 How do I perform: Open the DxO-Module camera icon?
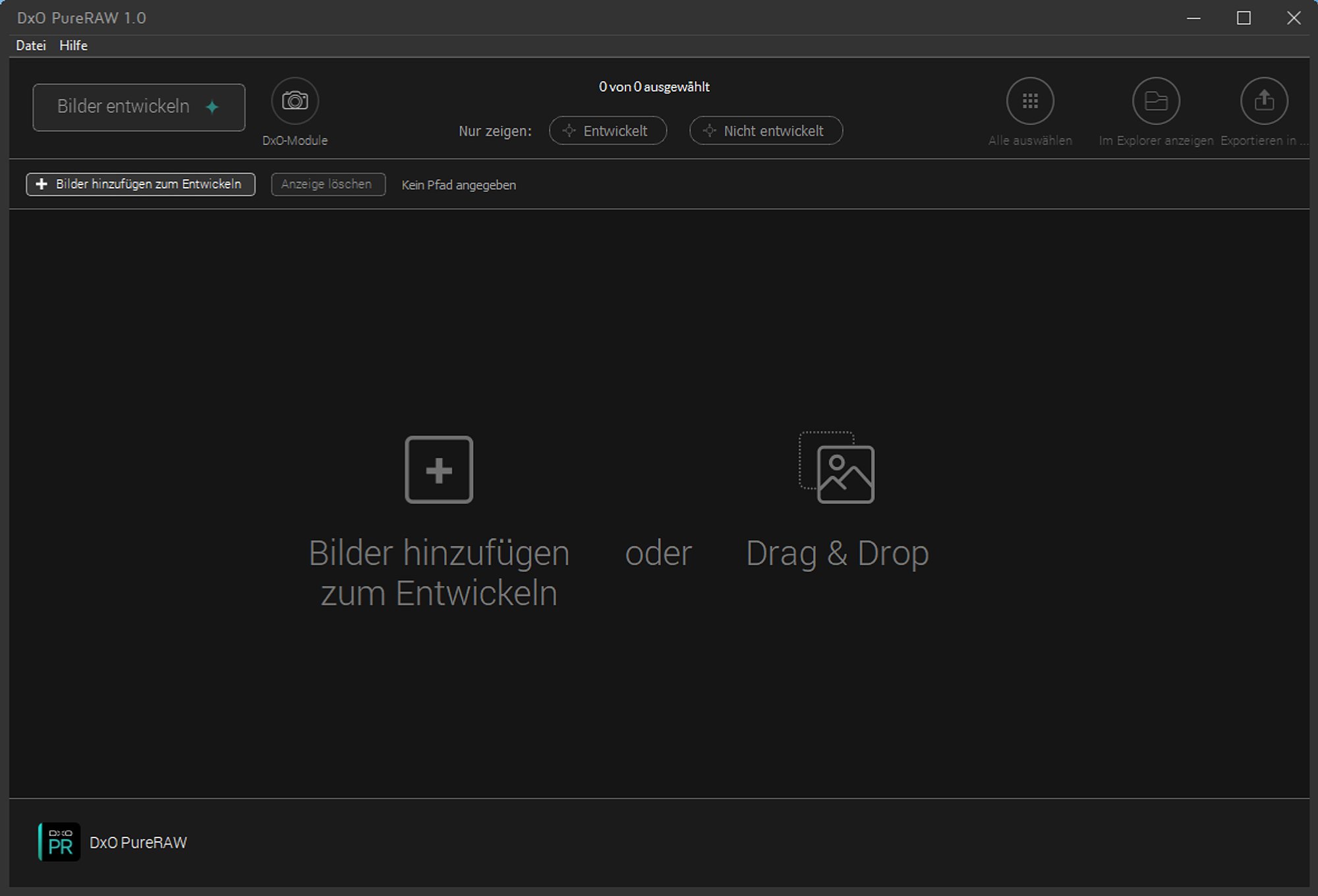coord(295,101)
